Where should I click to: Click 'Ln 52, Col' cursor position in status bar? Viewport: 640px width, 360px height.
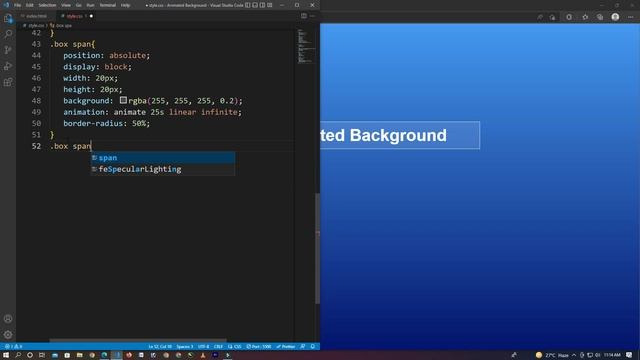pos(160,347)
